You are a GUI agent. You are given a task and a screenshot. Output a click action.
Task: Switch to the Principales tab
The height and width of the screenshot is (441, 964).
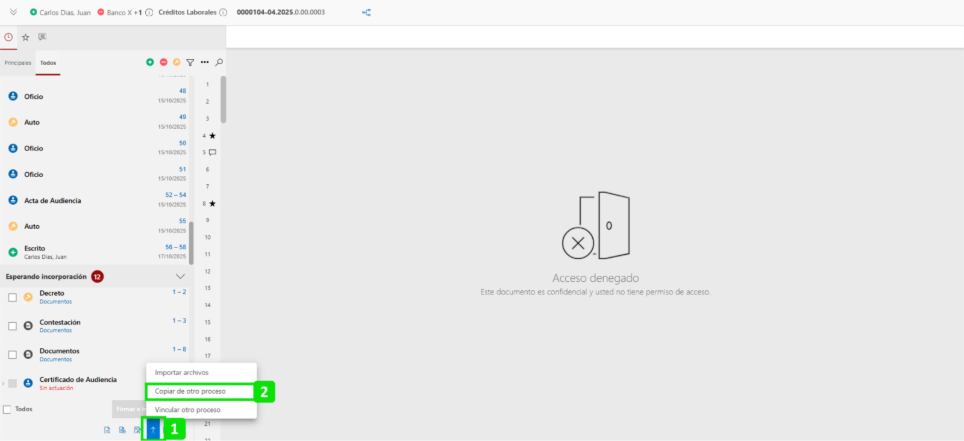coord(18,63)
